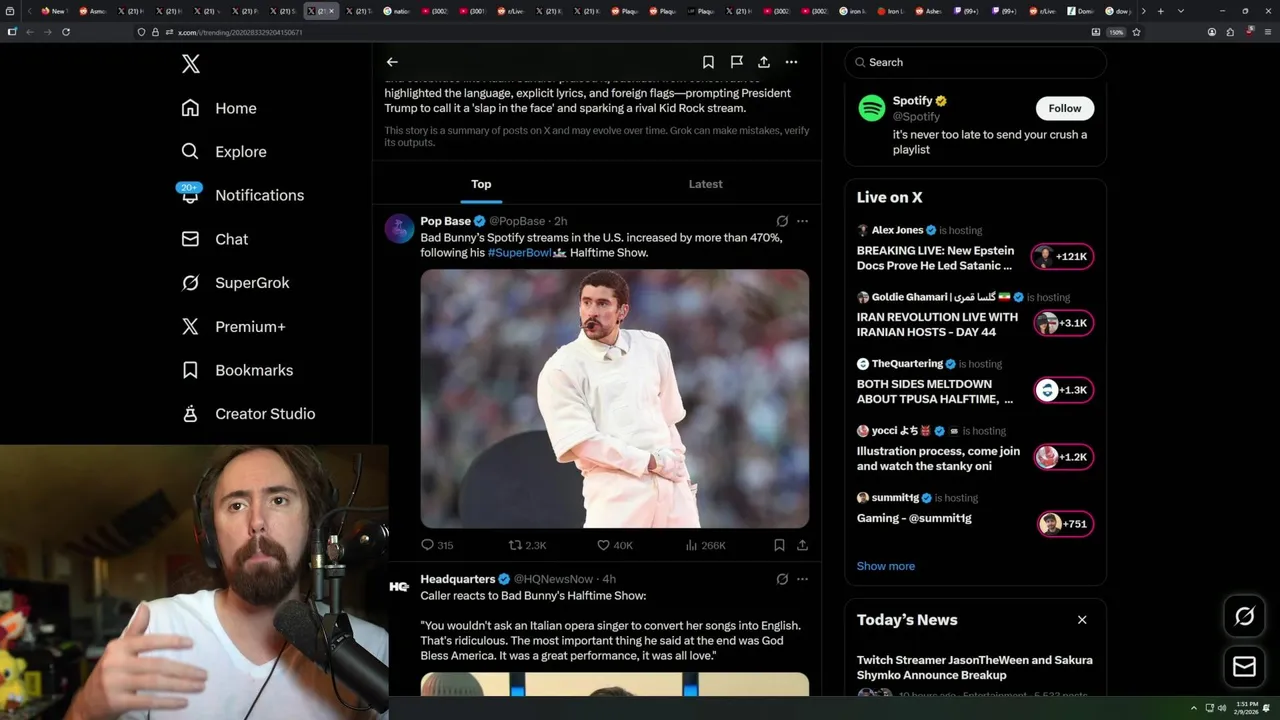The image size is (1280, 720).
Task: Flag the story with the report icon
Action: (x=736, y=62)
